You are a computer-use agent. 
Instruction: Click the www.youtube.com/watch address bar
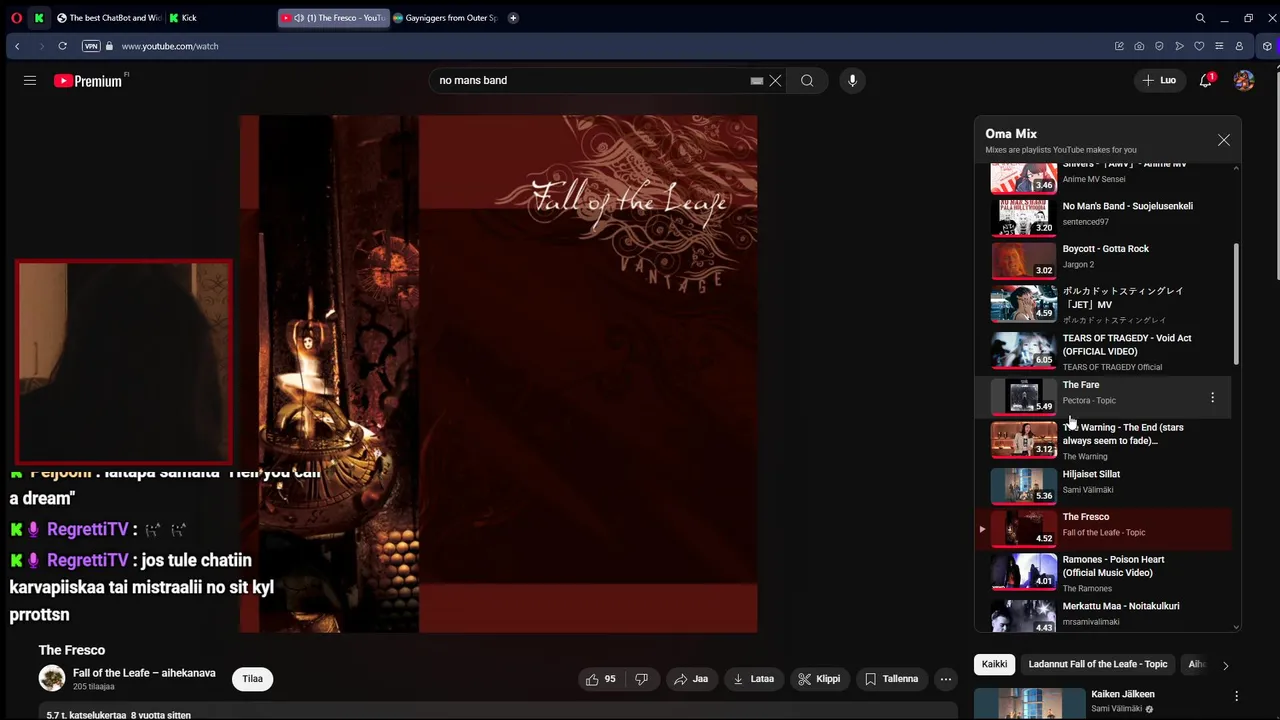point(170,46)
